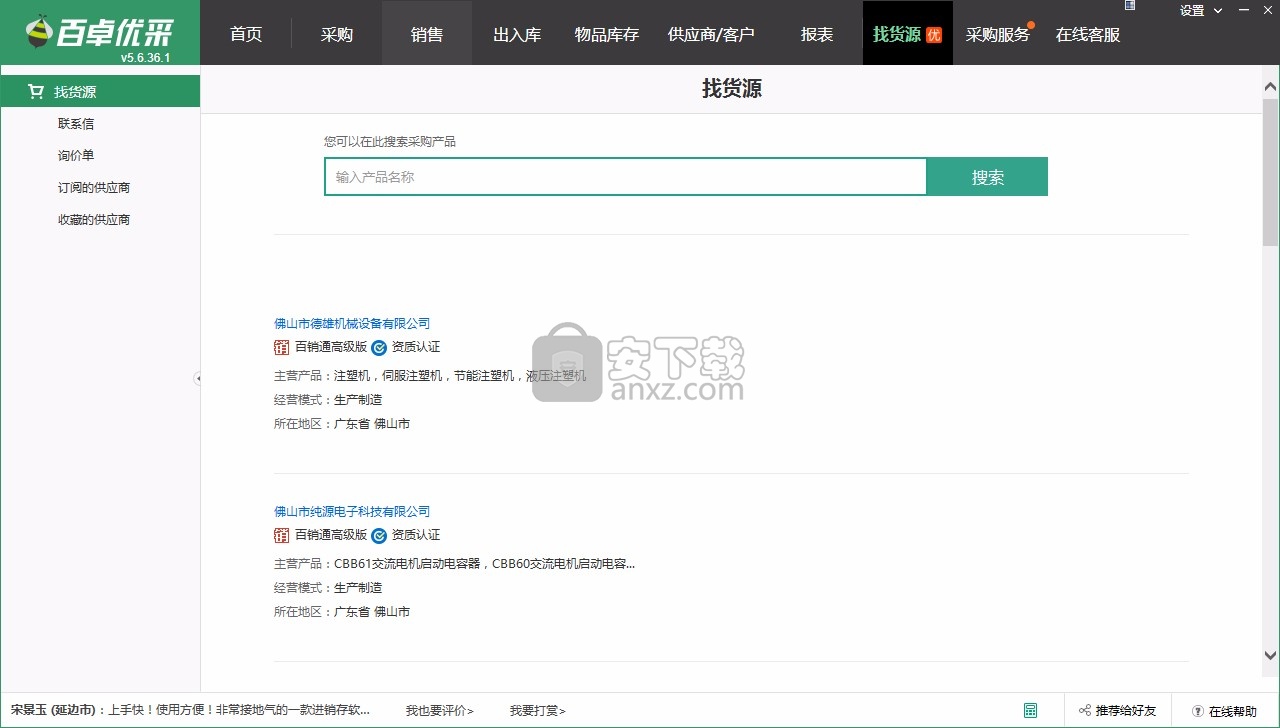
Task: Click the orange 优 badge on 找货源 tab
Action: 934,35
